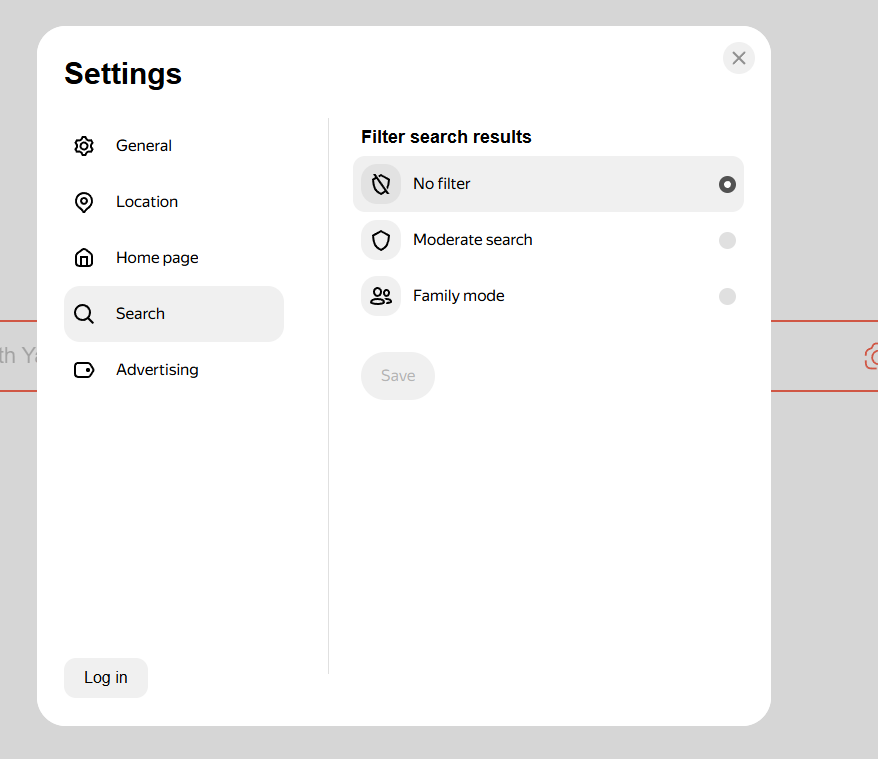This screenshot has height=759, width=878.
Task: Click the Filter search results heading
Action: 446,137
